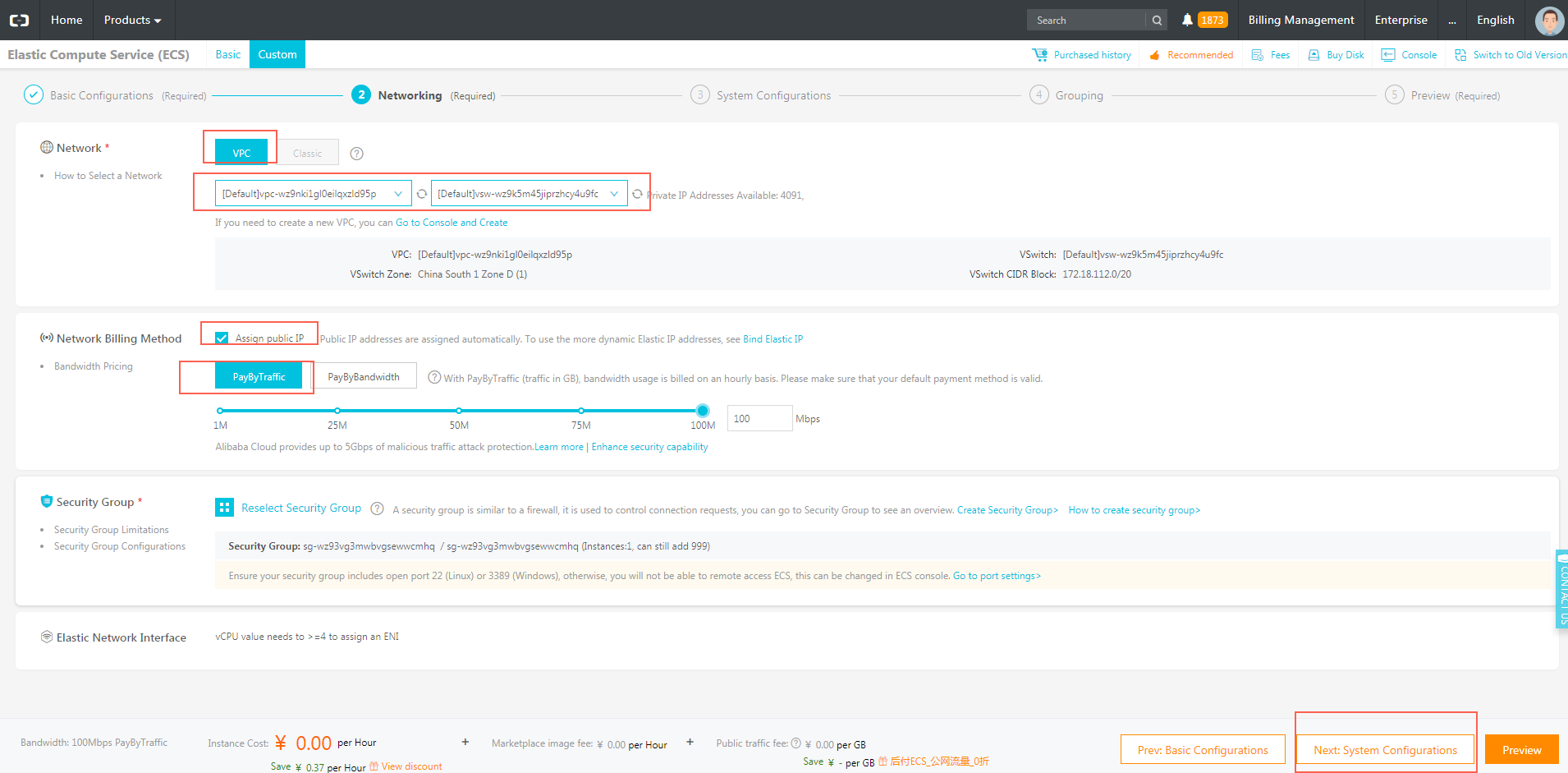This screenshot has height=773, width=1568.
Task: Click the bandwidth slider handle at 100M
Action: pos(703,410)
